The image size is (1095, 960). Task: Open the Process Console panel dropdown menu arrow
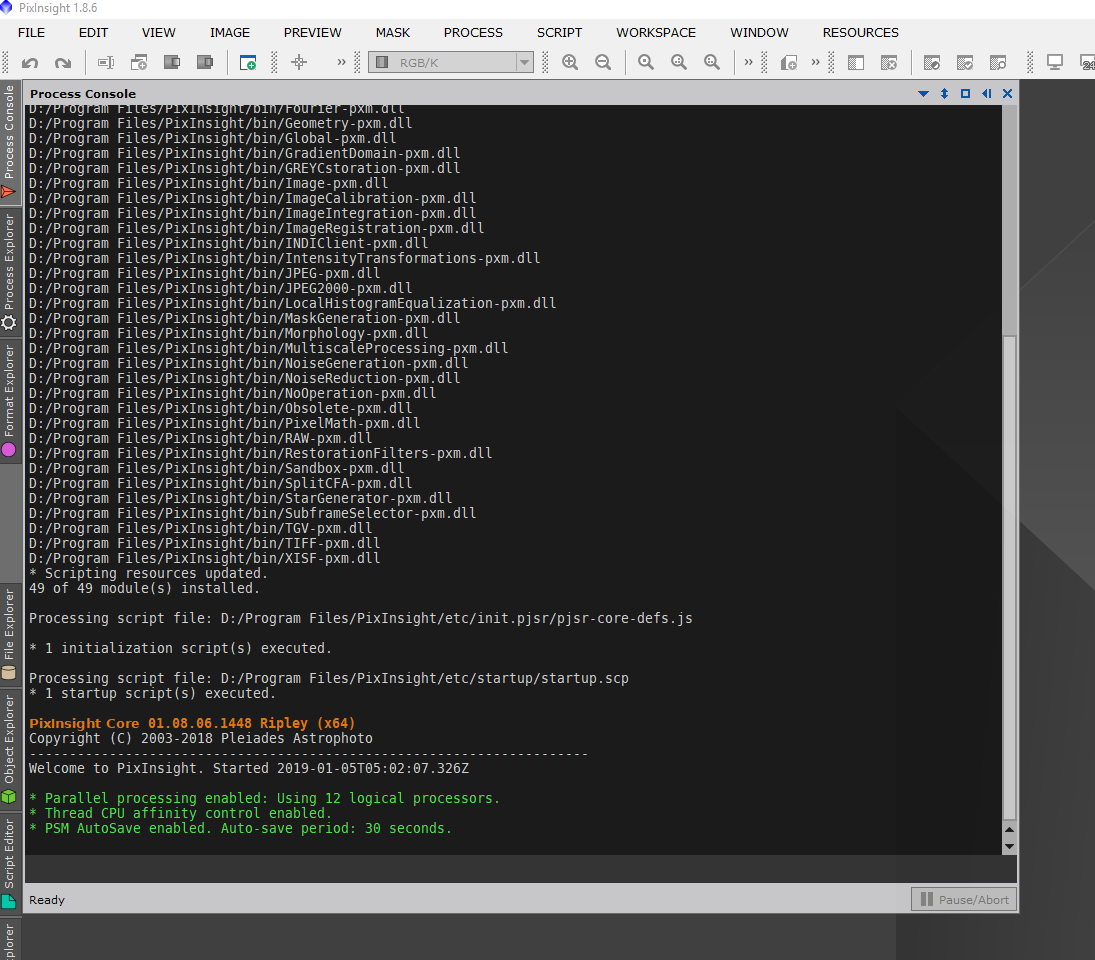[x=923, y=94]
